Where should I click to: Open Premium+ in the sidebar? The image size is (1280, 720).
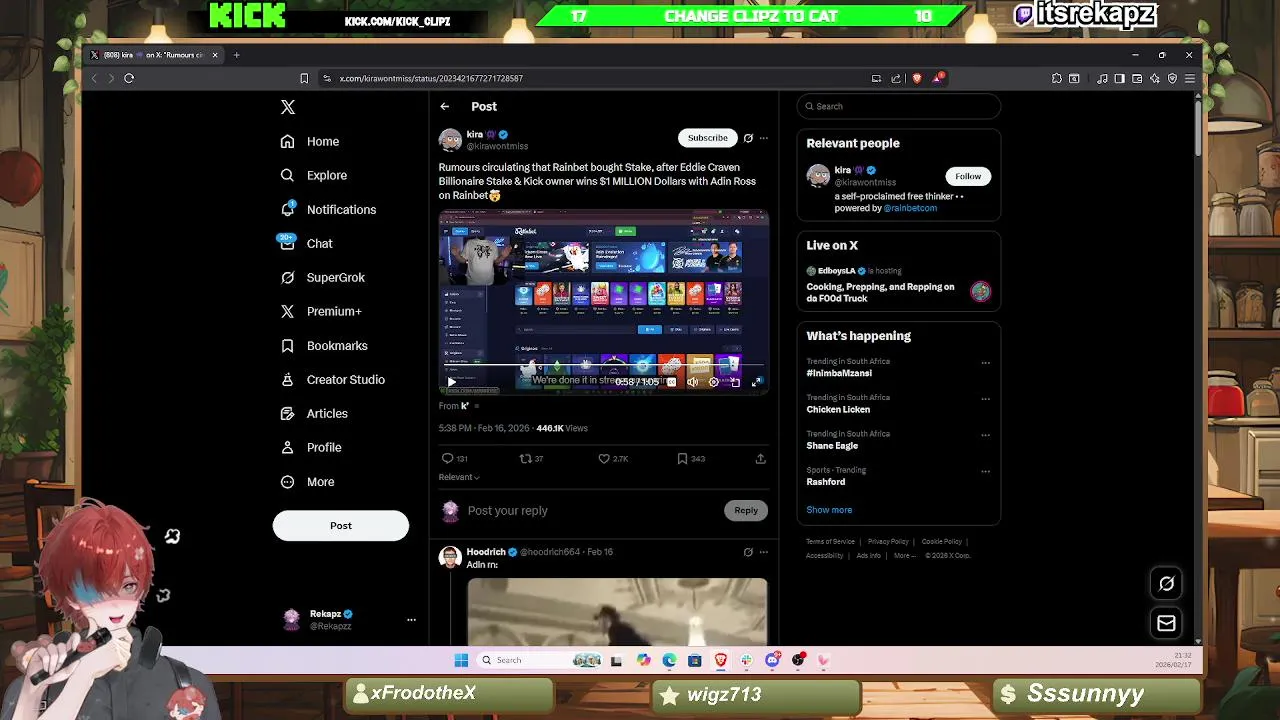321,312
